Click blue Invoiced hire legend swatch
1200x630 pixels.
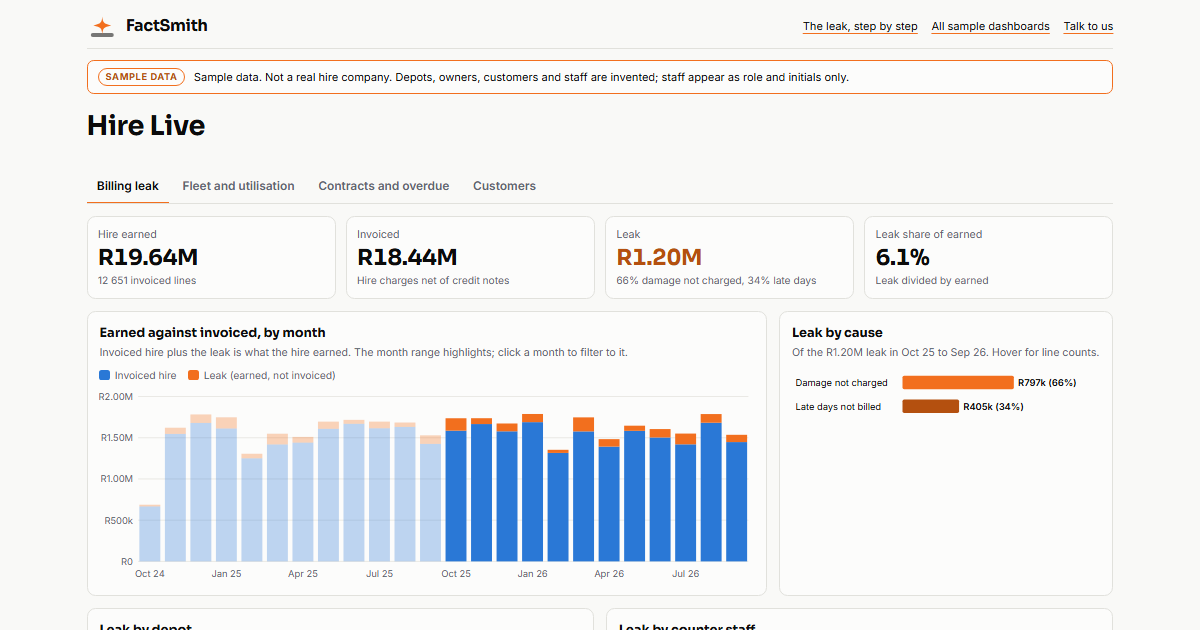[x=105, y=376]
